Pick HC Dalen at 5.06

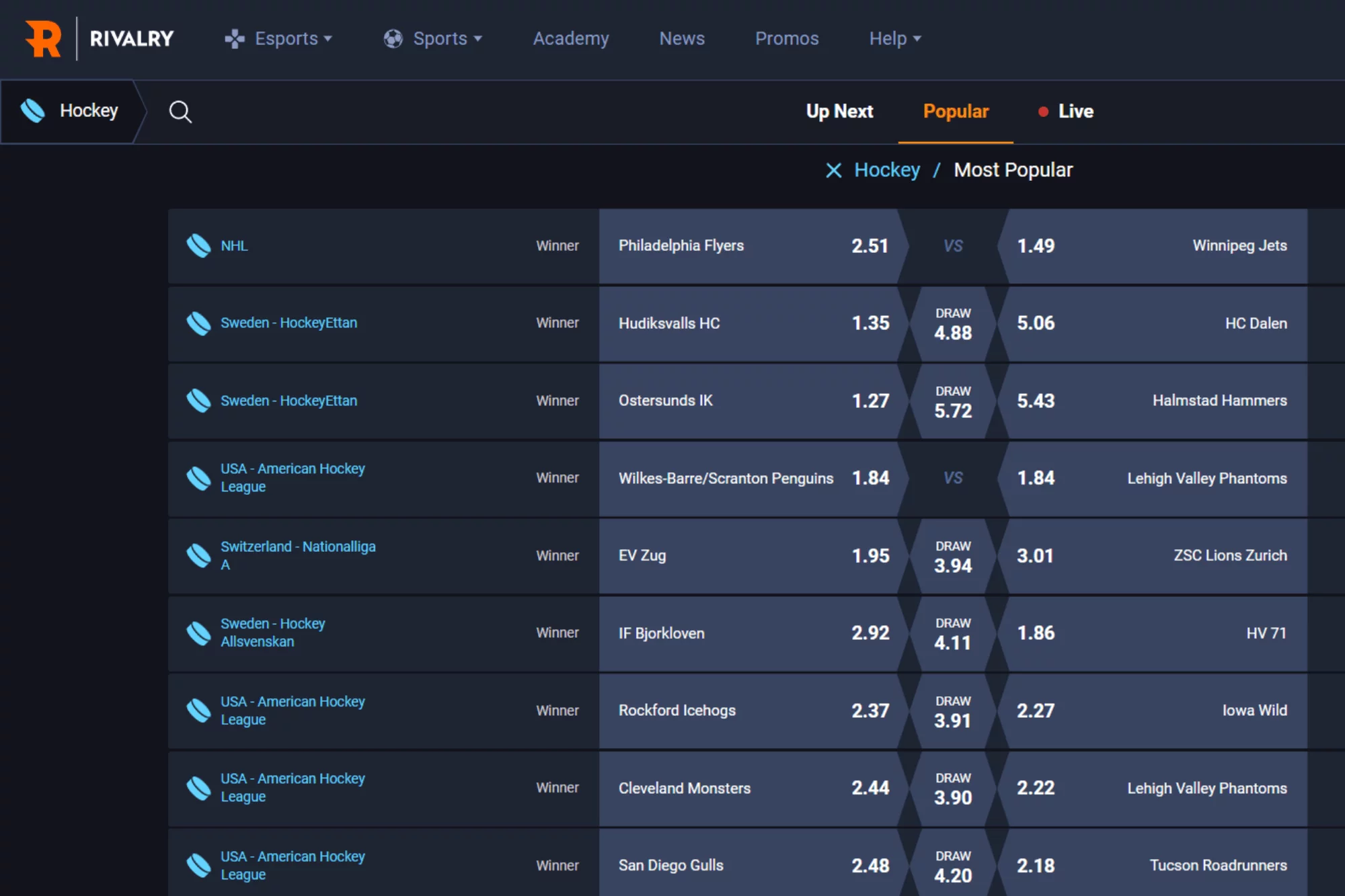point(1153,323)
